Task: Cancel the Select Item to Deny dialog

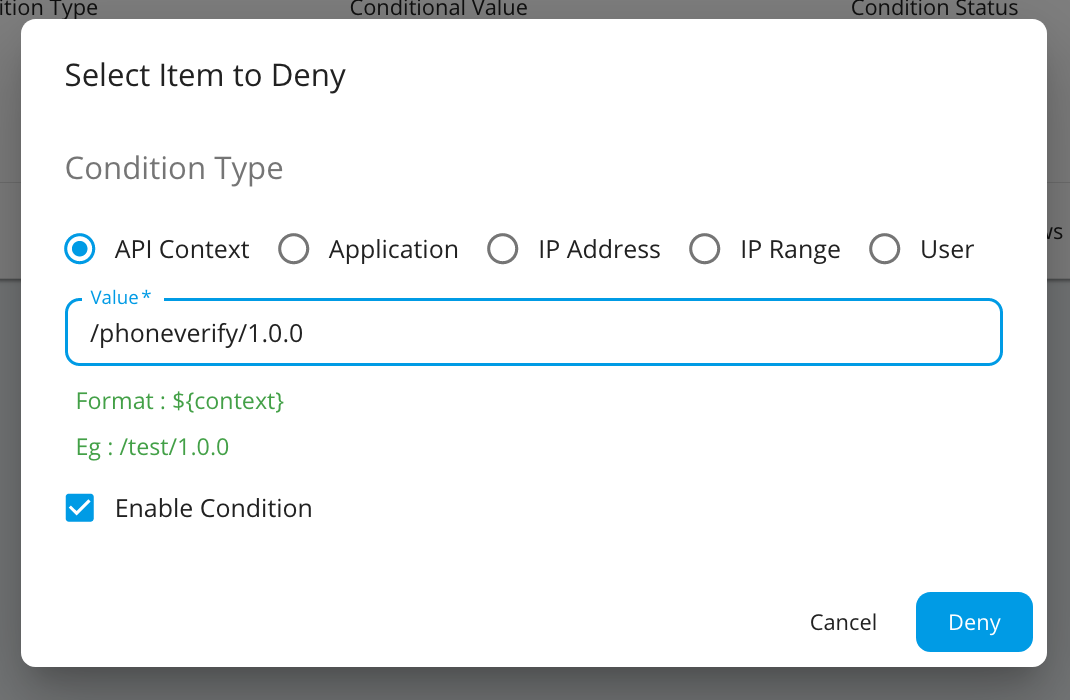Action: (x=843, y=621)
